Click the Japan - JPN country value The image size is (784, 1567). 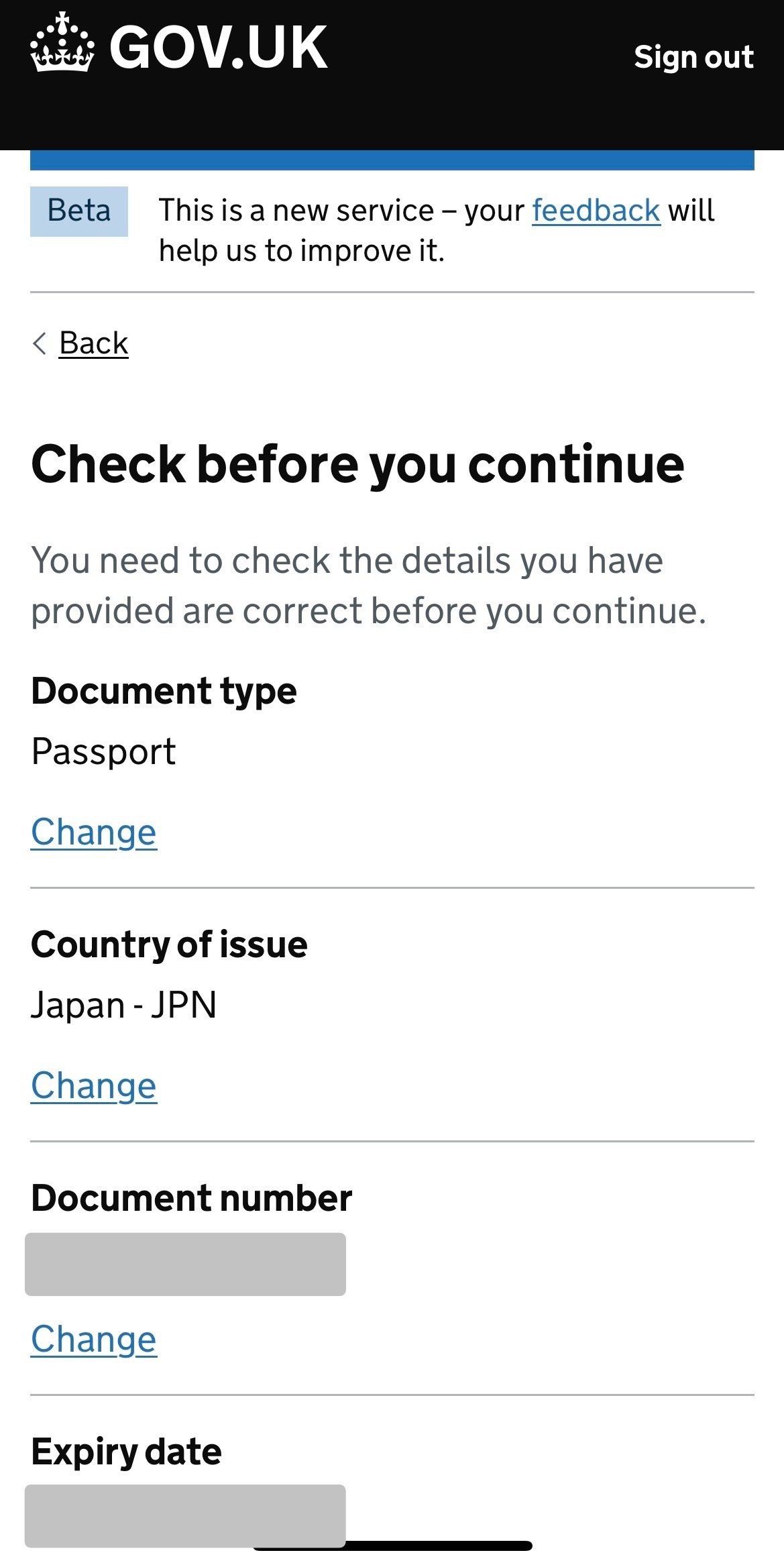coord(124,1005)
